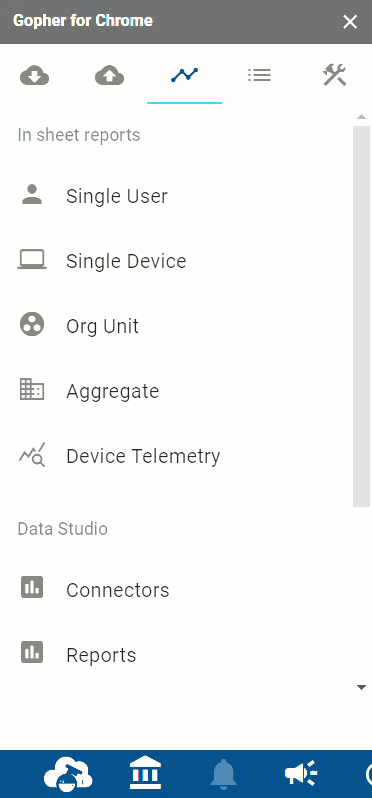
Task: Click the Device Telemetry chart search icon
Action: [x=32, y=454]
